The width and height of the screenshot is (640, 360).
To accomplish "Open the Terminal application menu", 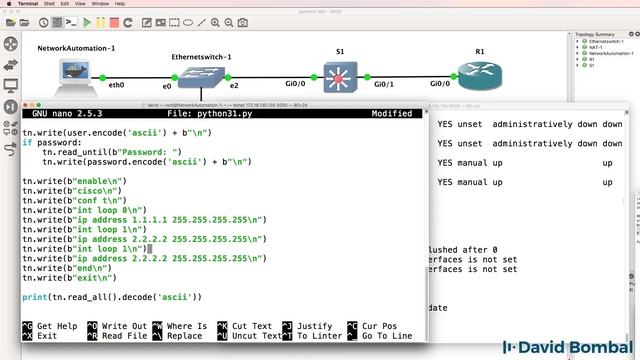I will click(28, 4).
